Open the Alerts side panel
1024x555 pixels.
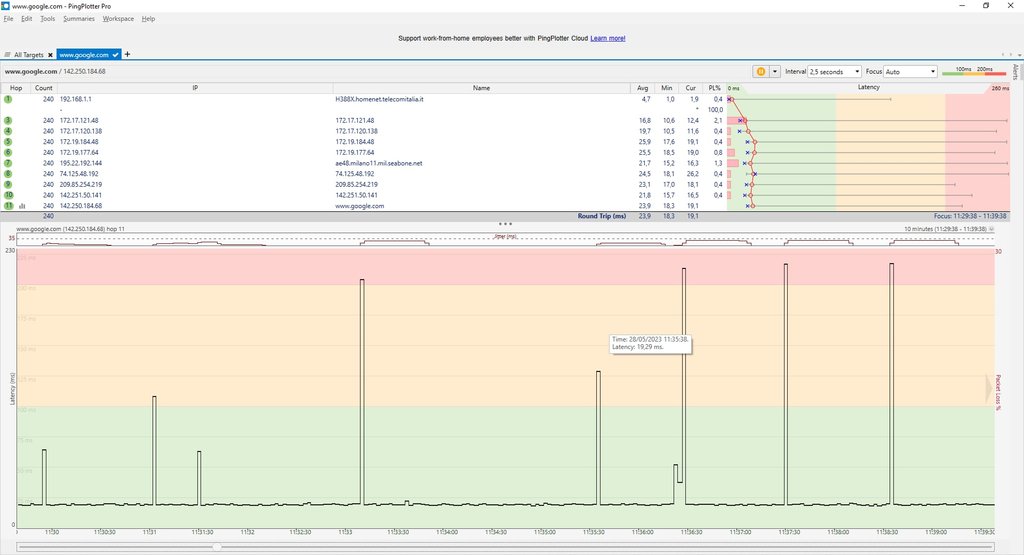(x=1016, y=72)
